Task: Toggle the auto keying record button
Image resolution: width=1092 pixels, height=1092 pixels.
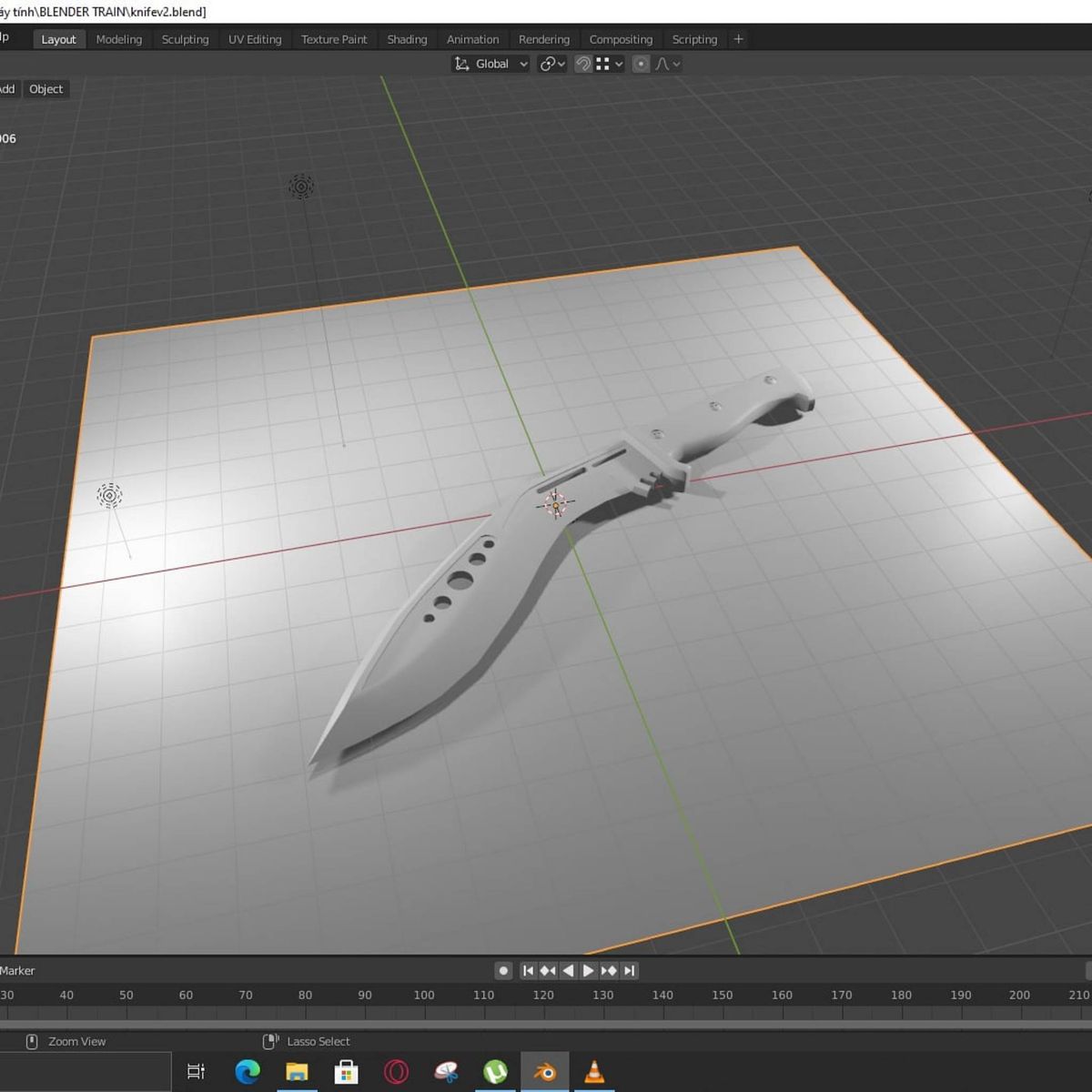Action: (x=503, y=971)
